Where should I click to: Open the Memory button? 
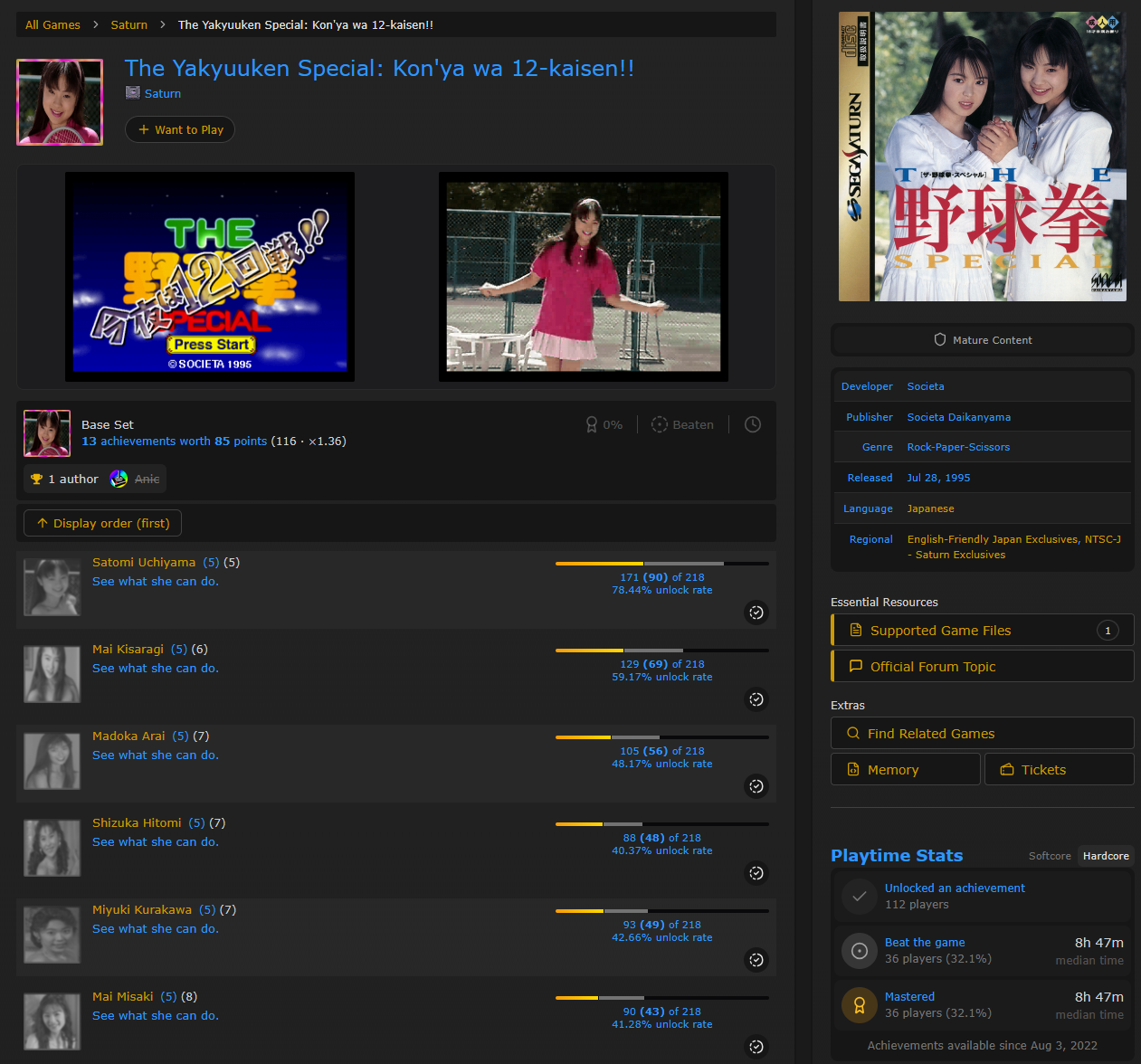pos(906,769)
